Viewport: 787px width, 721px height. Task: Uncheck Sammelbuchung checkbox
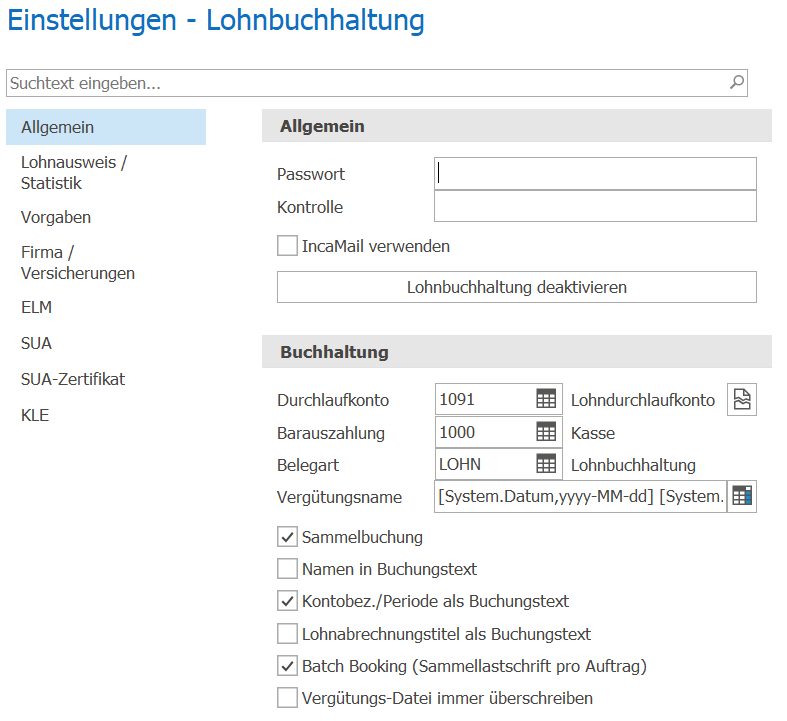pyautogui.click(x=287, y=537)
